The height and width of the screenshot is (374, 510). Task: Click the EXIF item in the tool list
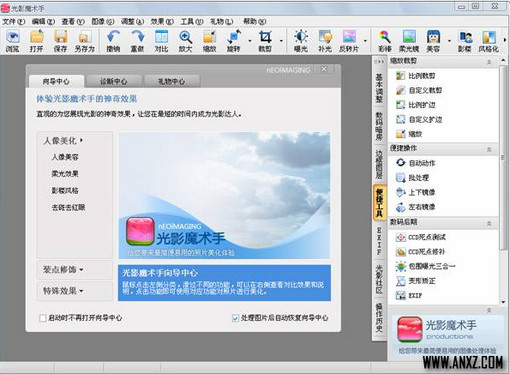coord(409,295)
